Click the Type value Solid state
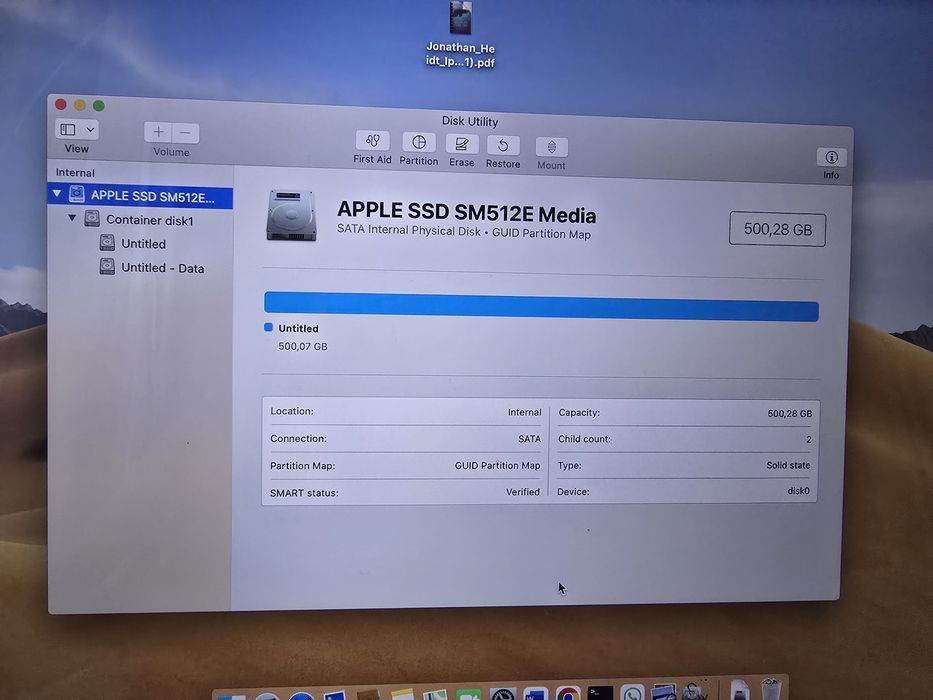 click(788, 465)
